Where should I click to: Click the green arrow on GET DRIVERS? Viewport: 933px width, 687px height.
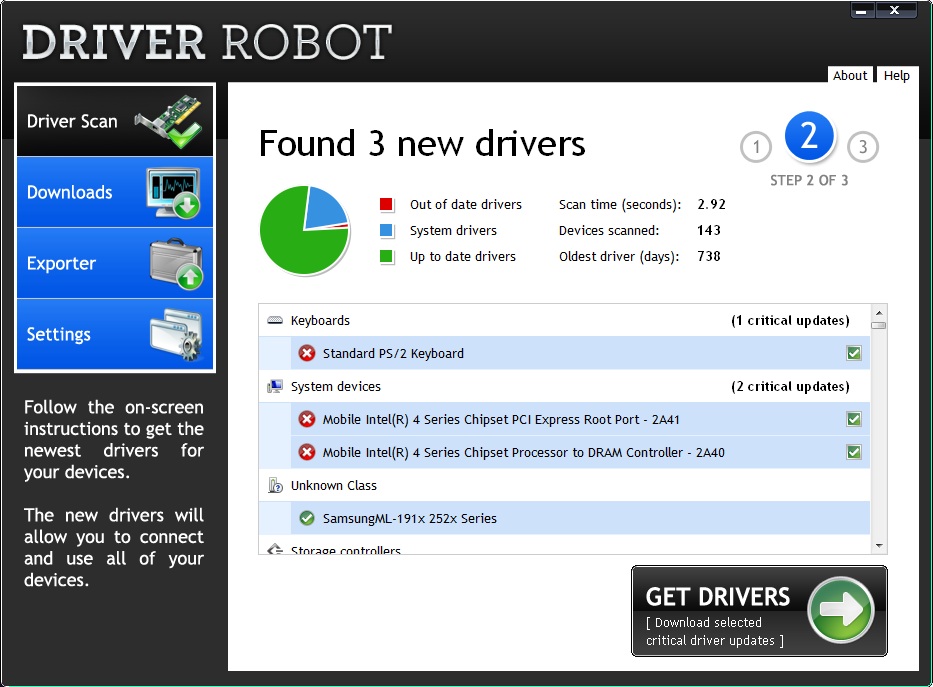click(x=841, y=610)
